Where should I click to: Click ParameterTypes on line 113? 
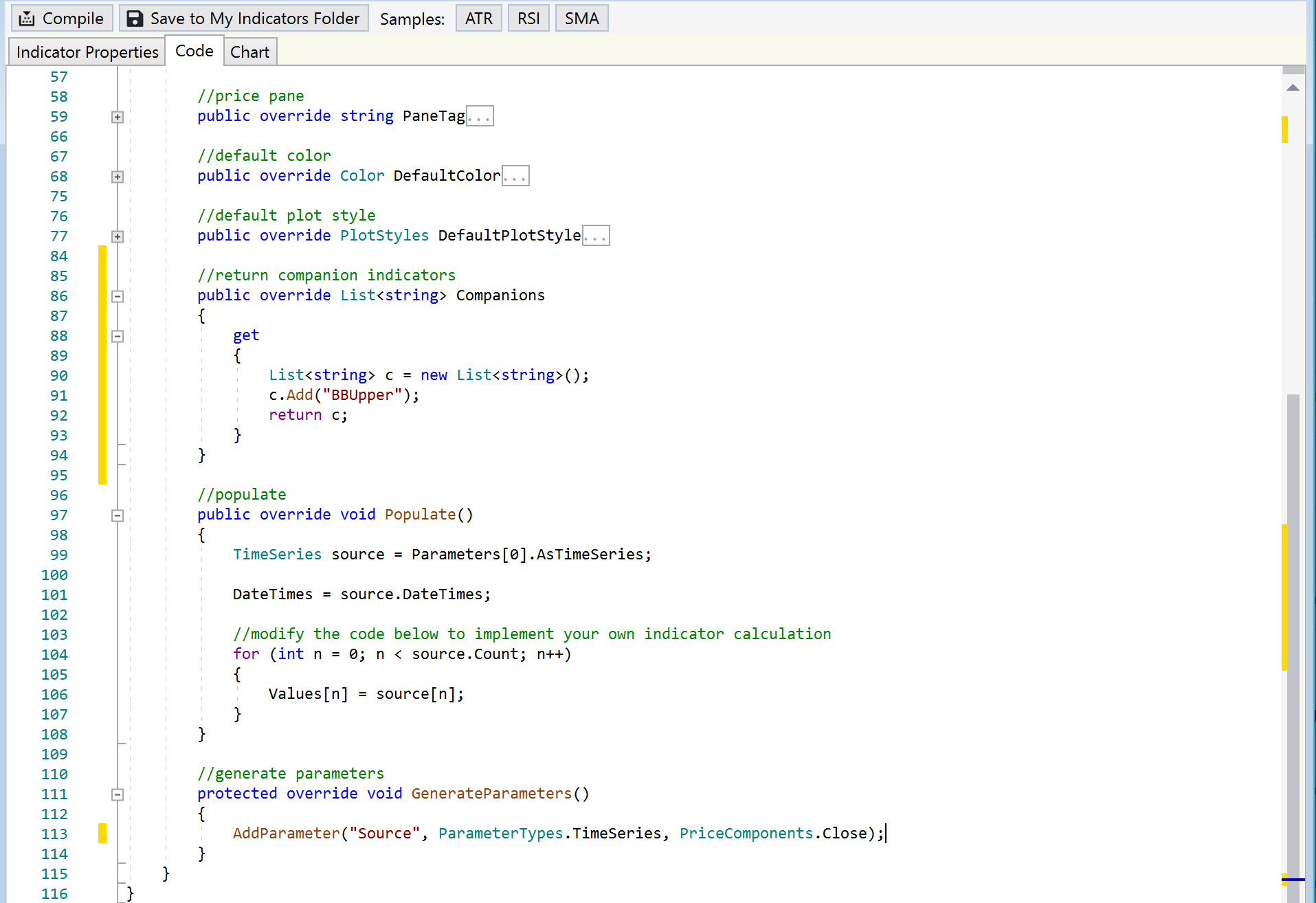[501, 834]
